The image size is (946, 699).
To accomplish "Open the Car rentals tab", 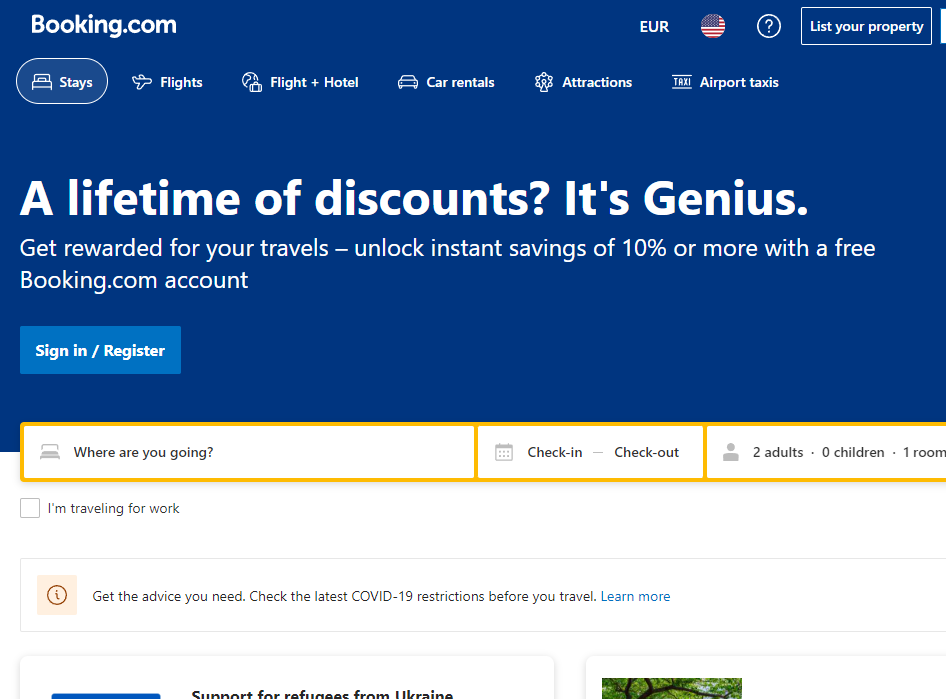I will [446, 82].
